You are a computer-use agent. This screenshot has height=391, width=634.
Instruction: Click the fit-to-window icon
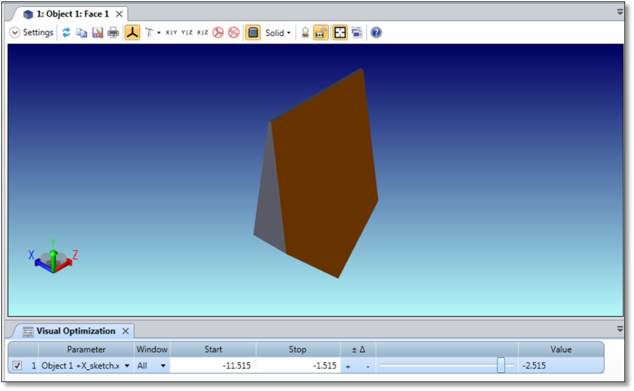(x=340, y=32)
